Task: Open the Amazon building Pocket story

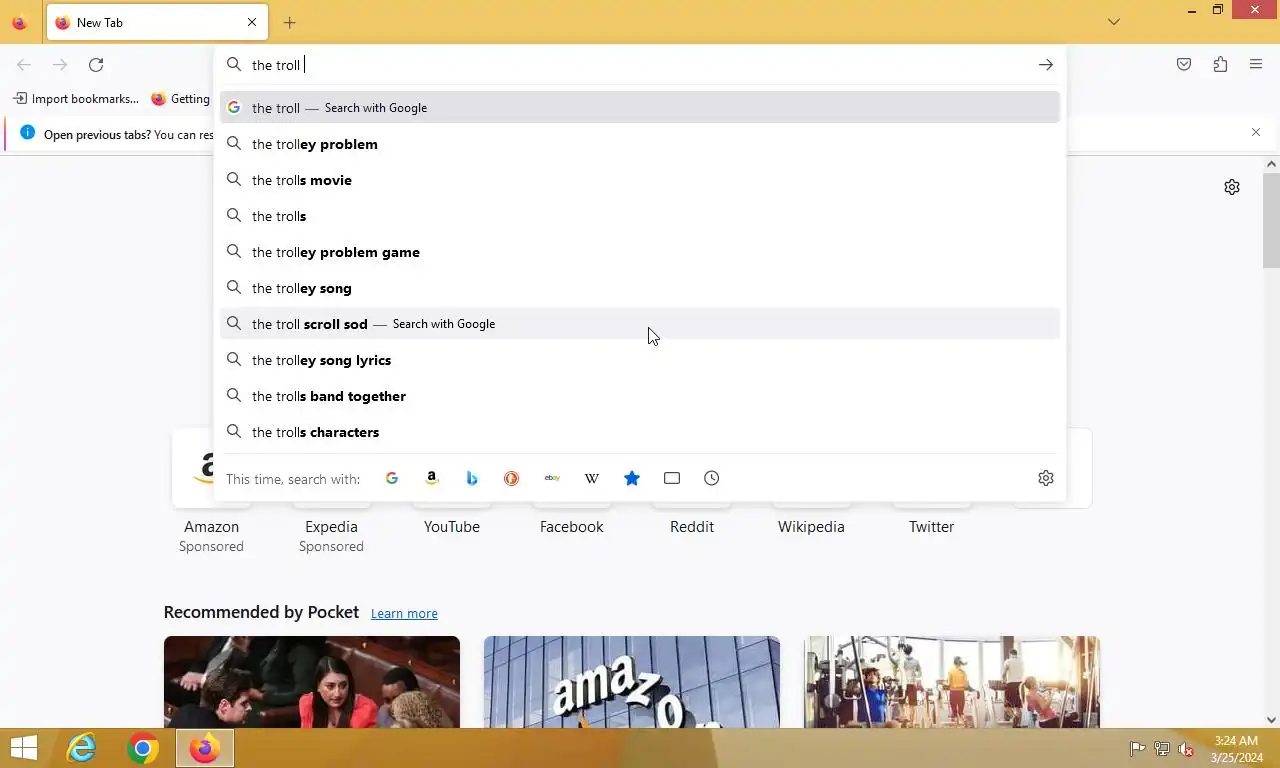Action: tap(632, 682)
